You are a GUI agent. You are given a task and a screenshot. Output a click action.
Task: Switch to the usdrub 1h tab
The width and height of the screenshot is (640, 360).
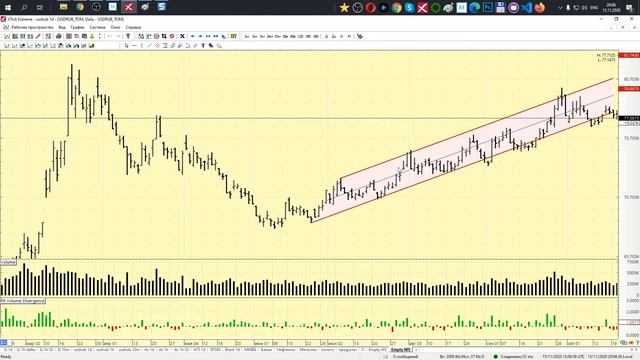(x=105, y=350)
